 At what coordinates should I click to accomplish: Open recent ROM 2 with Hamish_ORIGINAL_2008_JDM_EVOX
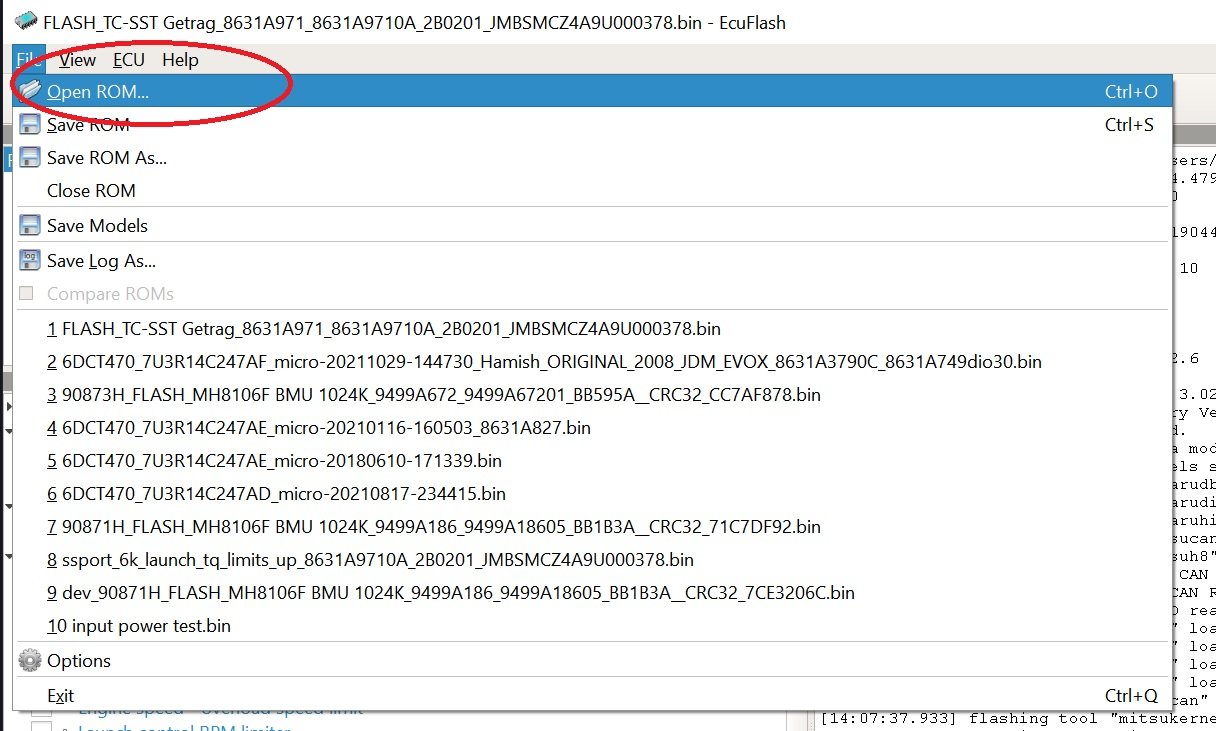pyautogui.click(x=592, y=362)
